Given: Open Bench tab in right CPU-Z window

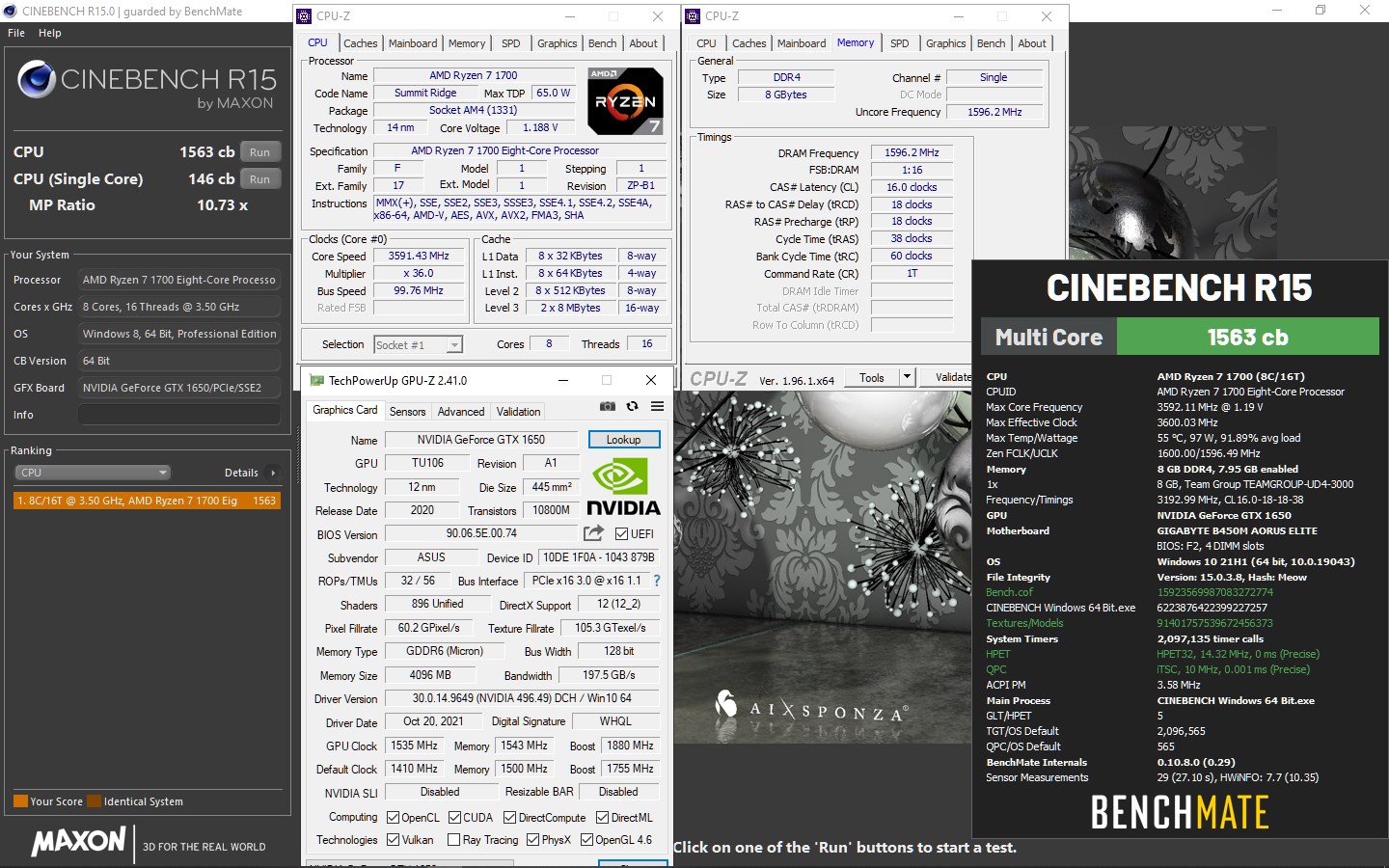Looking at the screenshot, I should pos(991,43).
